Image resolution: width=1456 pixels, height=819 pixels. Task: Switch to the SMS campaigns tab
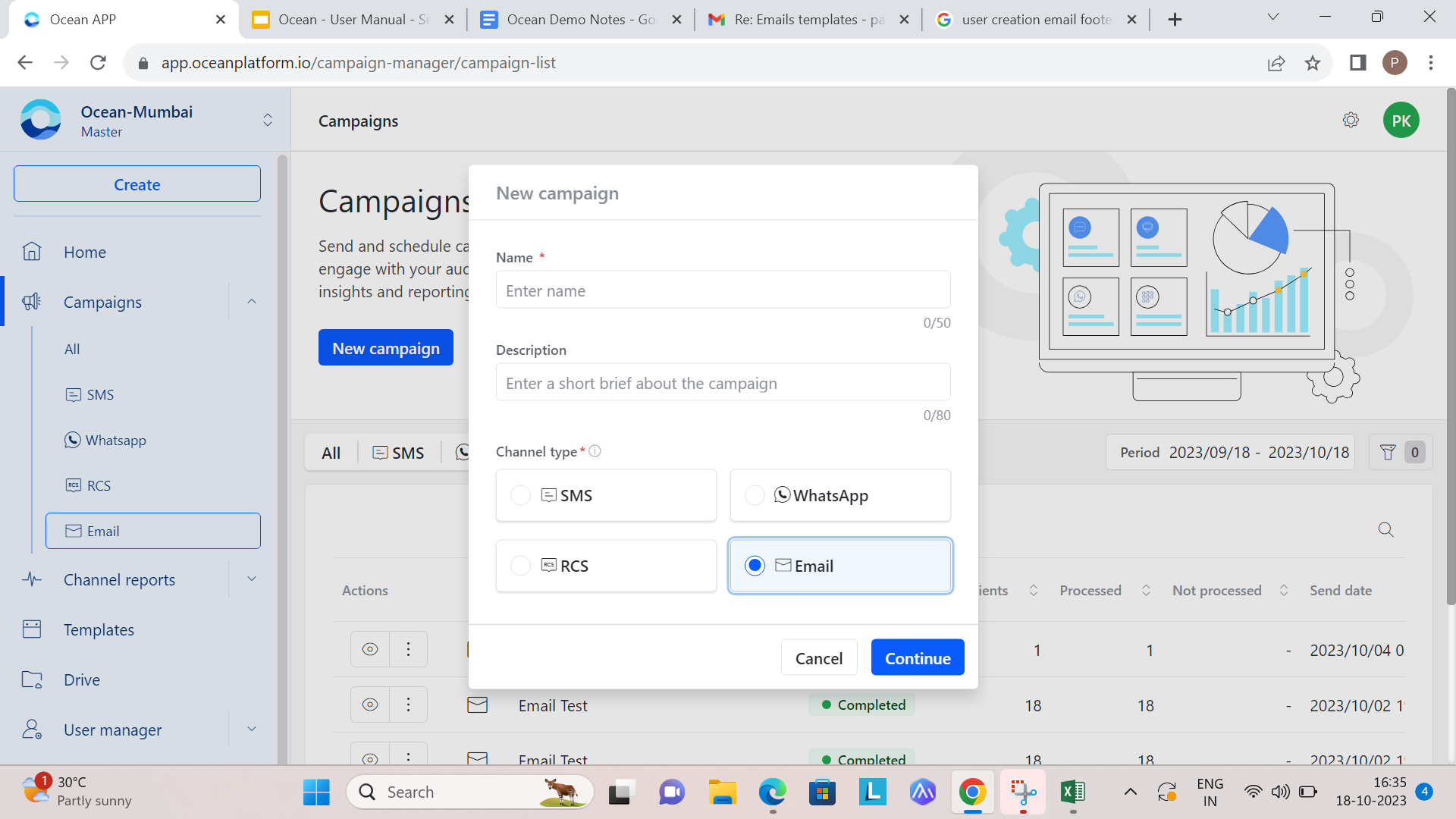399,453
